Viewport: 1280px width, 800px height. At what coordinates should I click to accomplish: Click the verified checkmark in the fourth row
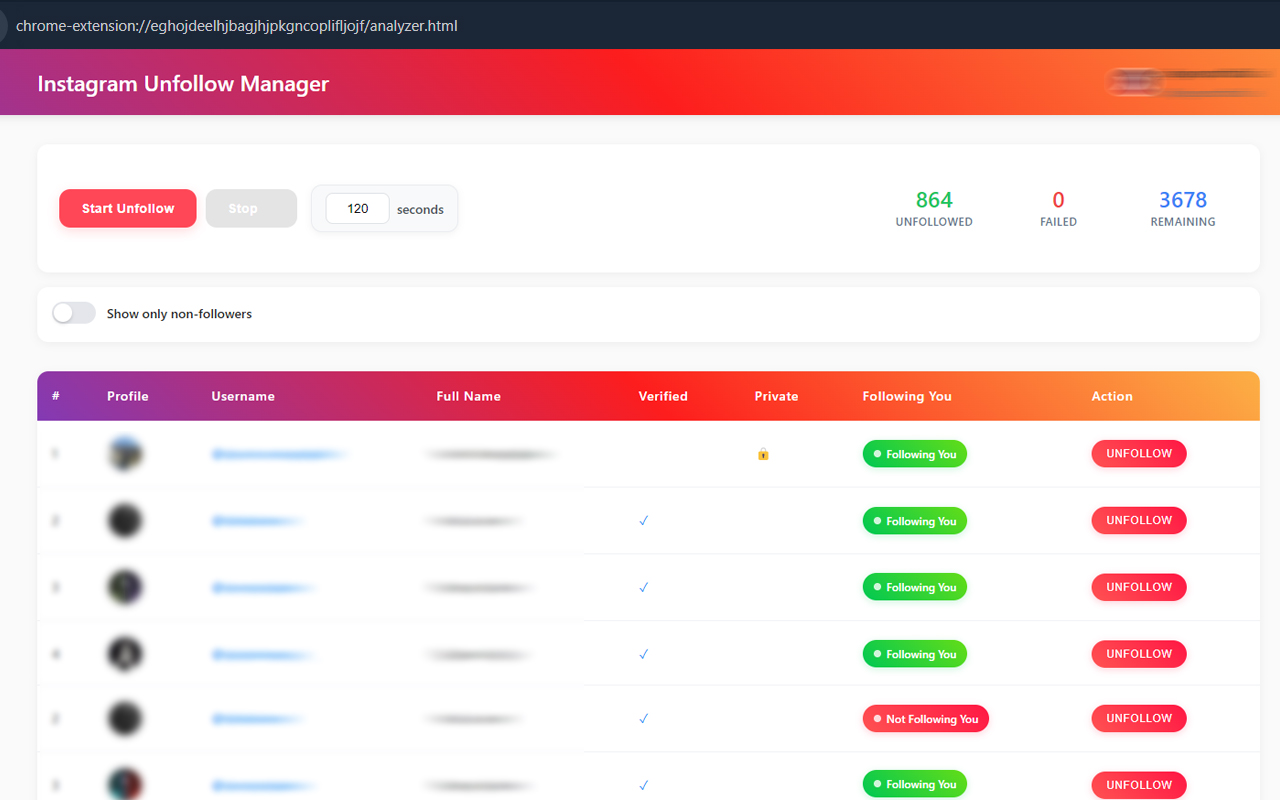coord(644,654)
